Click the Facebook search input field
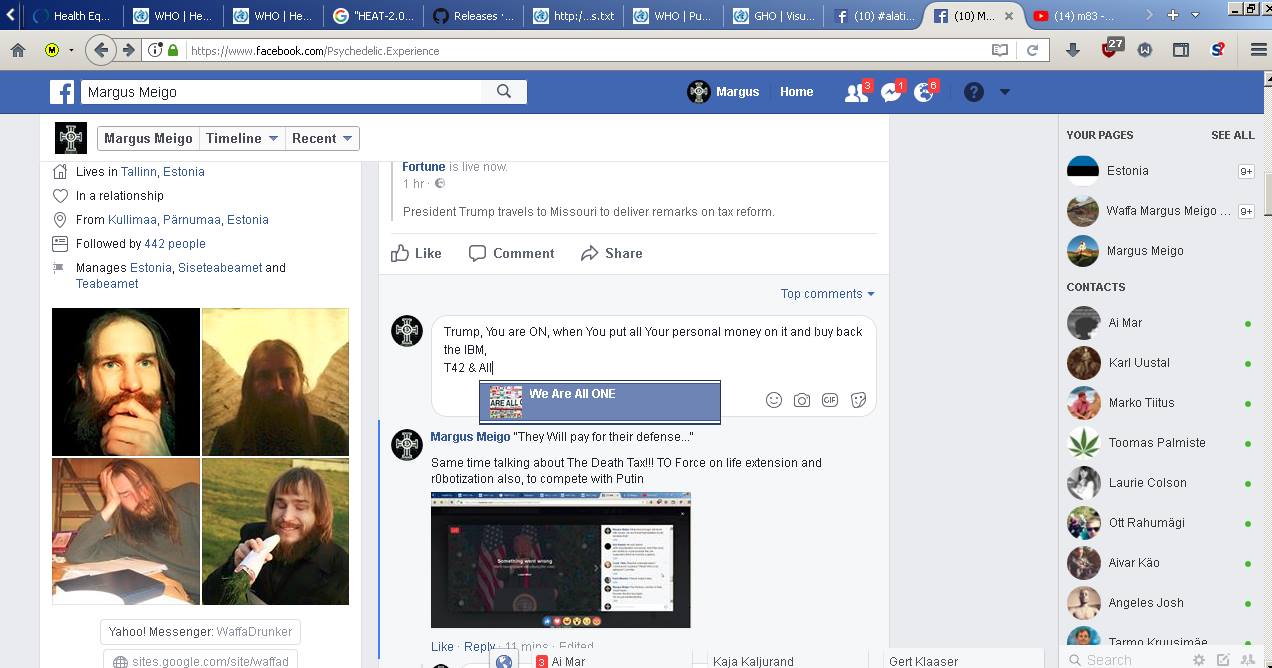 (280, 92)
